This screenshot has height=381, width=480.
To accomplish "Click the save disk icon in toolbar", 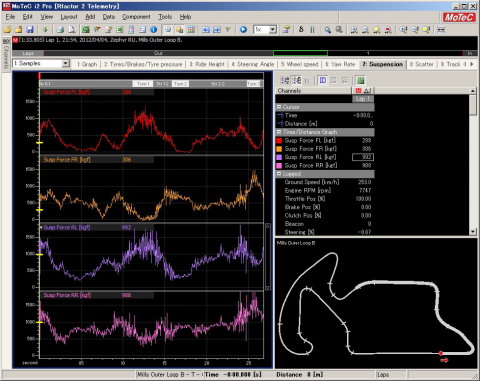I will click(x=30, y=30).
